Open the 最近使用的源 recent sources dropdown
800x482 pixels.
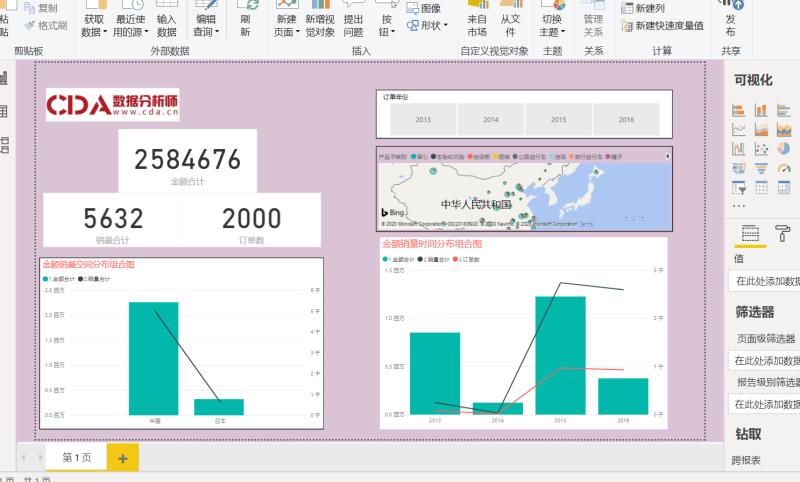131,19
